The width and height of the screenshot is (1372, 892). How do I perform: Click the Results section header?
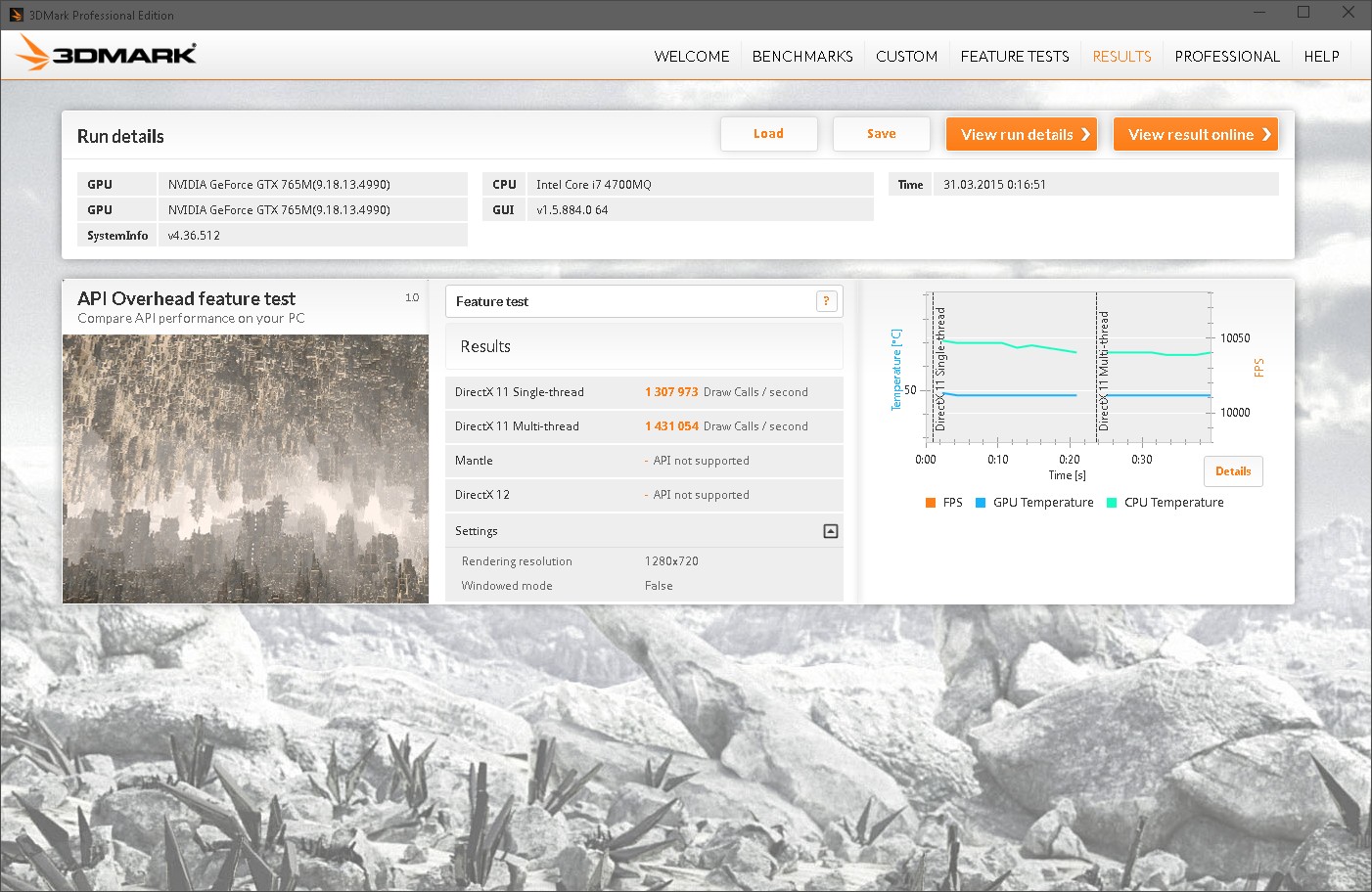point(644,346)
